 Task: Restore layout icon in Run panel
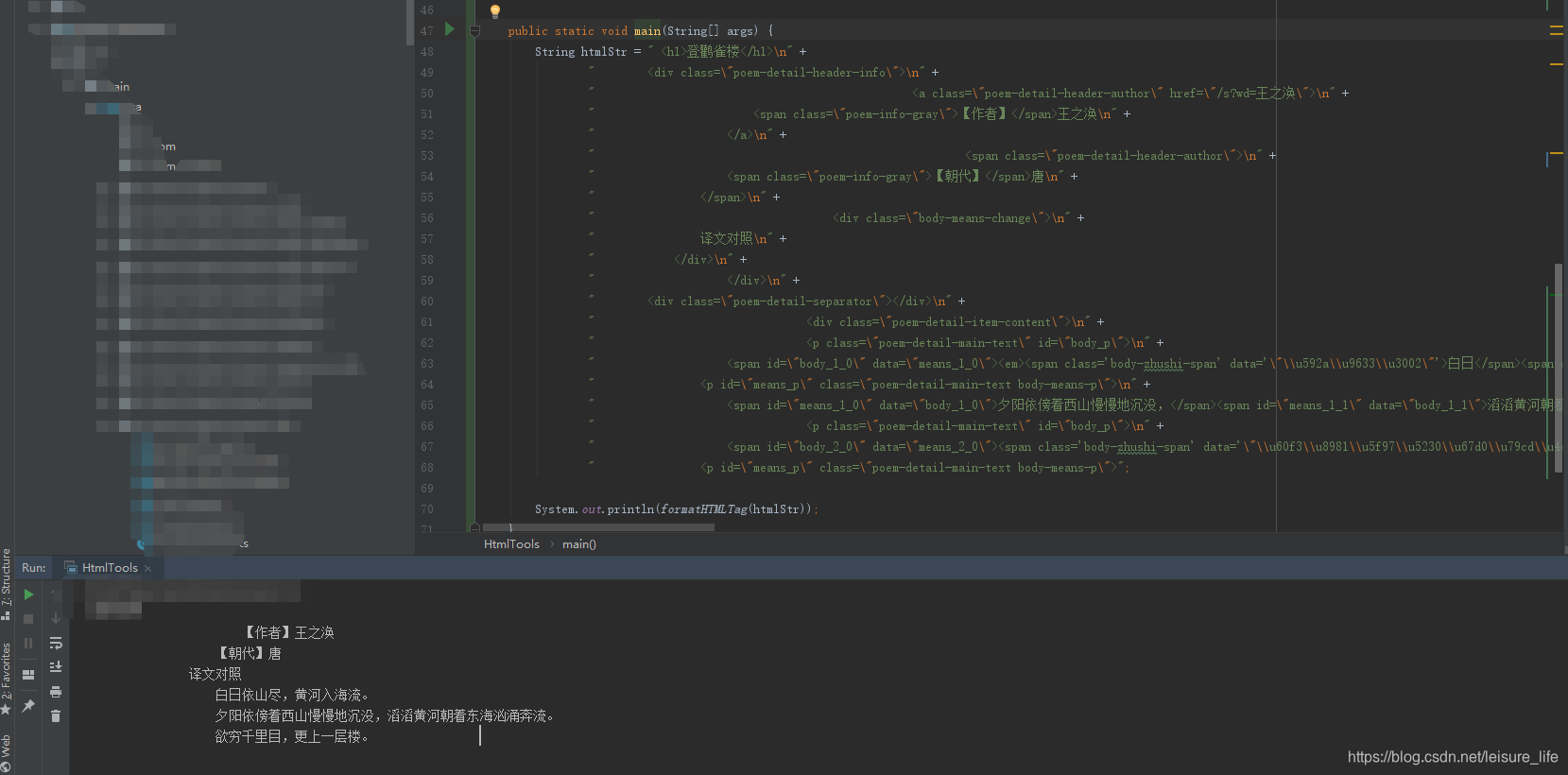click(28, 674)
